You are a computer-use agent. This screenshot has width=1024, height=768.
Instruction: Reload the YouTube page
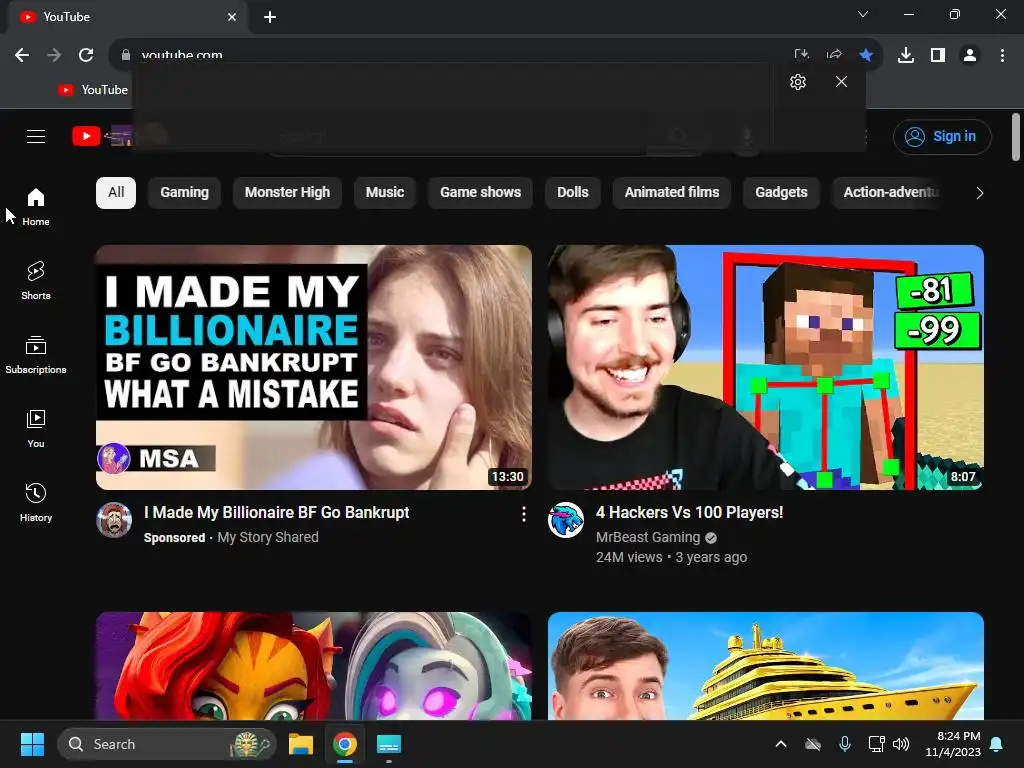pyautogui.click(x=86, y=55)
